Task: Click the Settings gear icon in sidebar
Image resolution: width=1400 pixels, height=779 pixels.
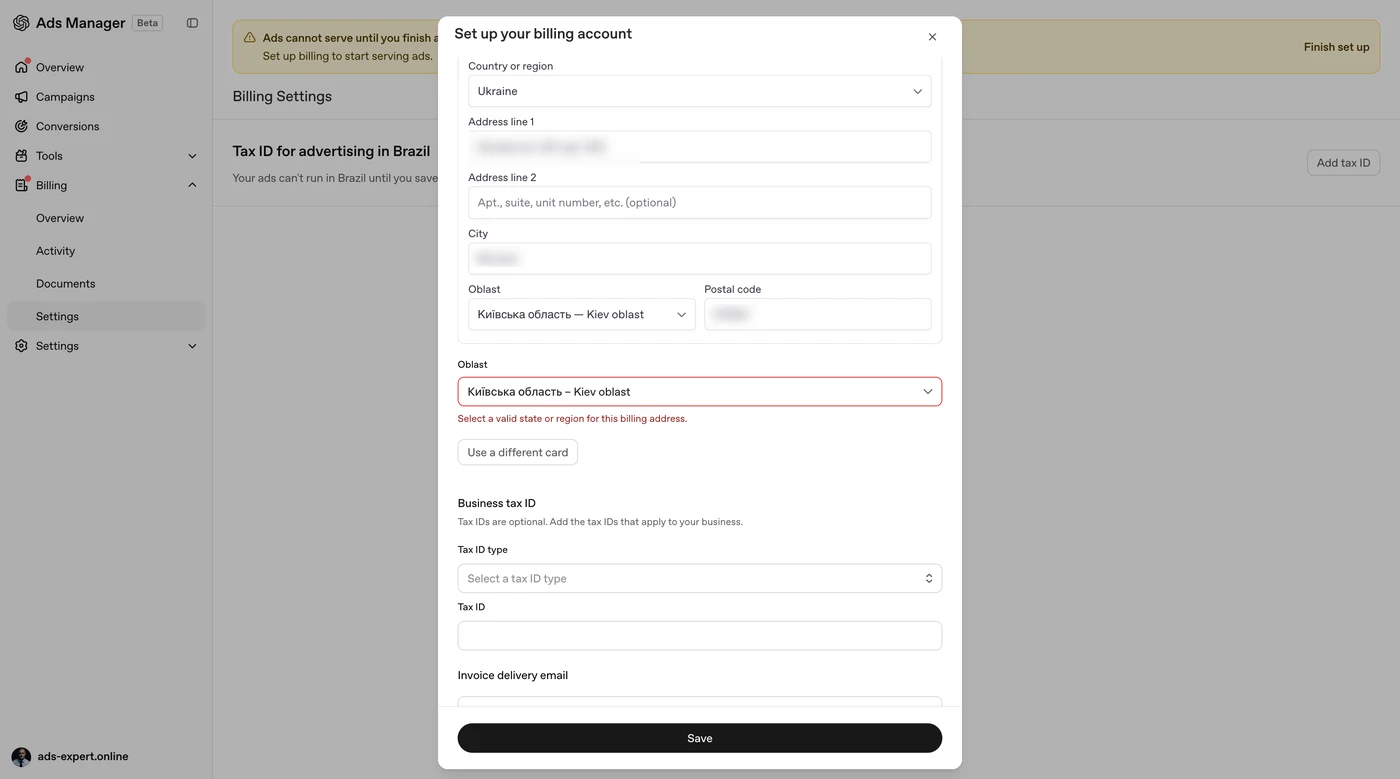Action: (x=21, y=346)
